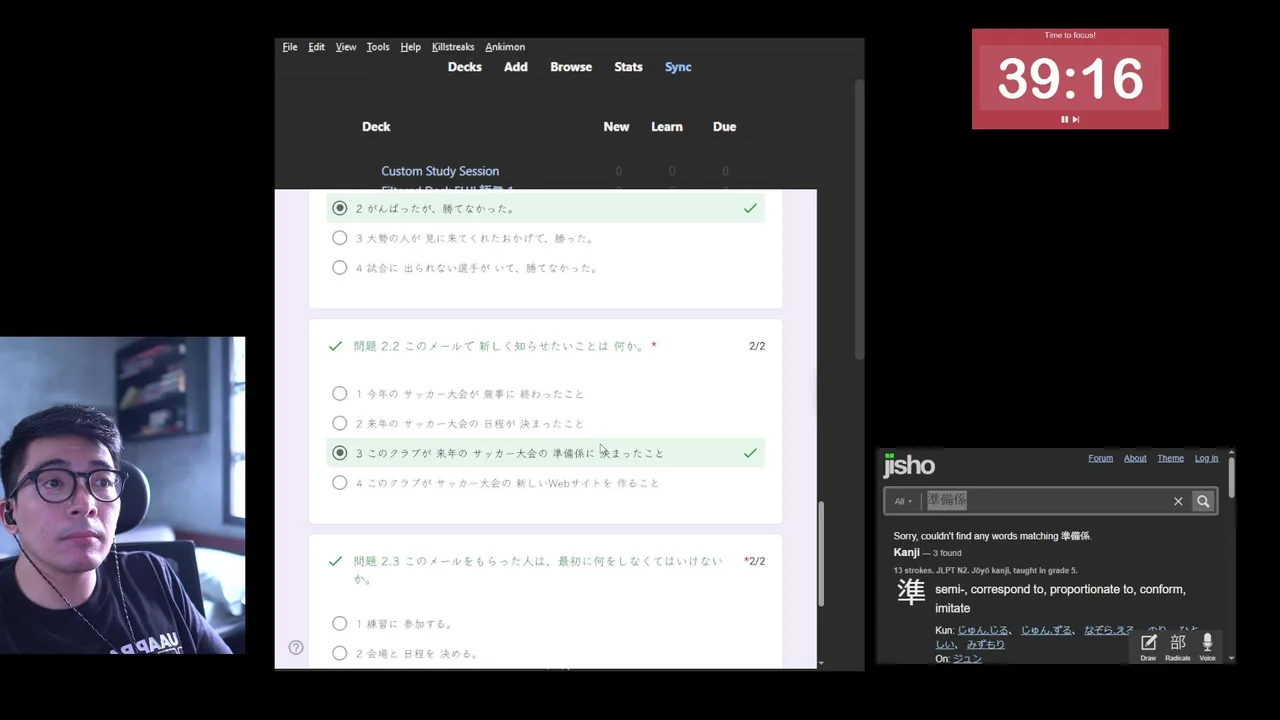This screenshot has width=1280, height=720.
Task: Click the Learn column header in Anki
Action: point(667,127)
